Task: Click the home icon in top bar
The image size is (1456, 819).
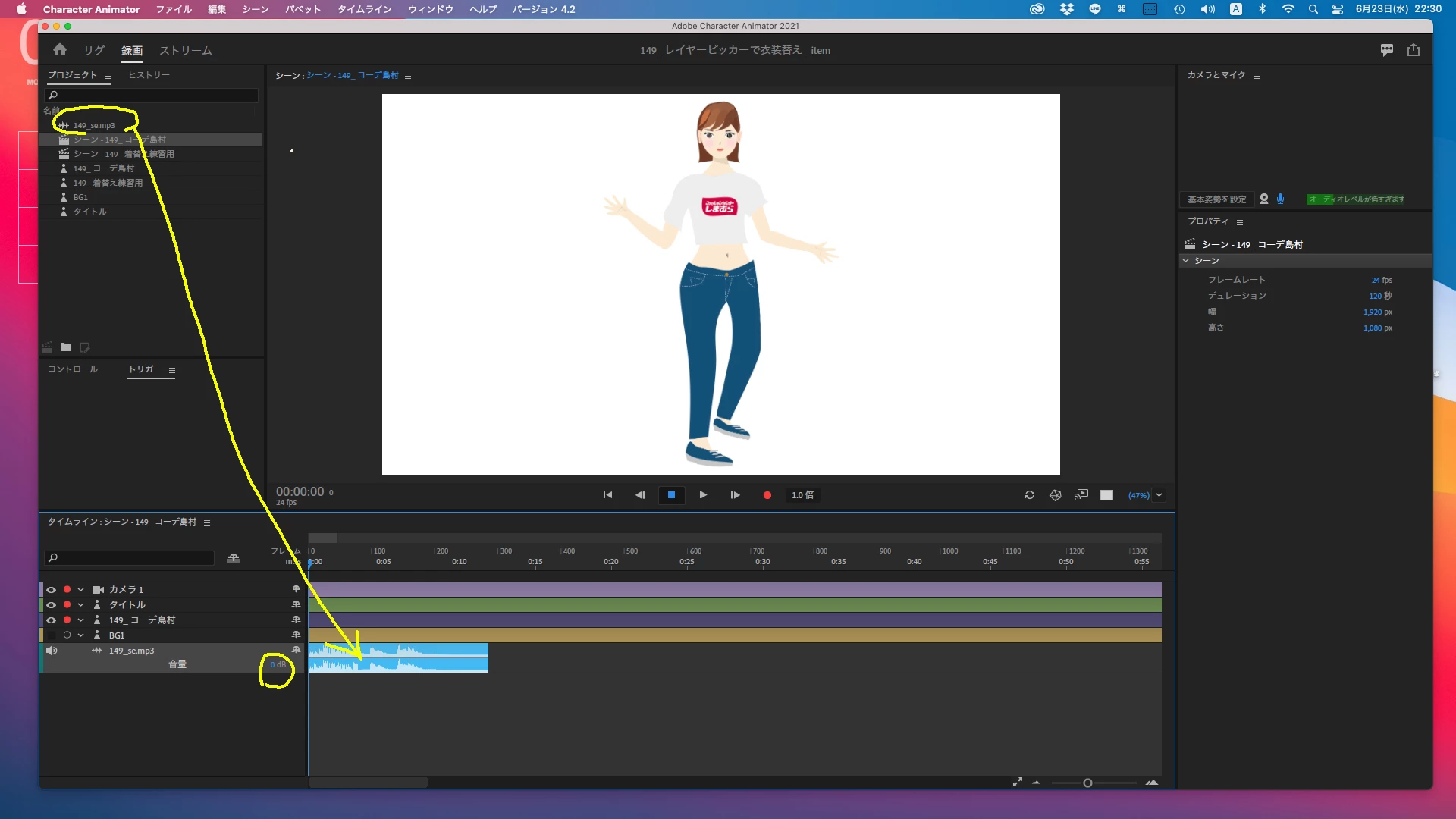Action: point(60,50)
